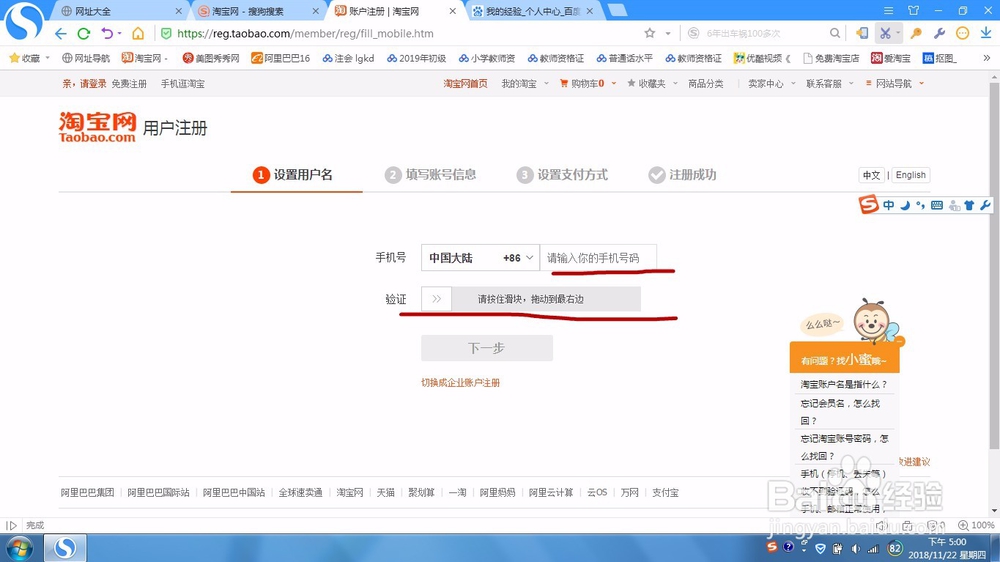Click the 下一步 button
Image resolution: width=1000 pixels, height=562 pixels.
(487, 348)
